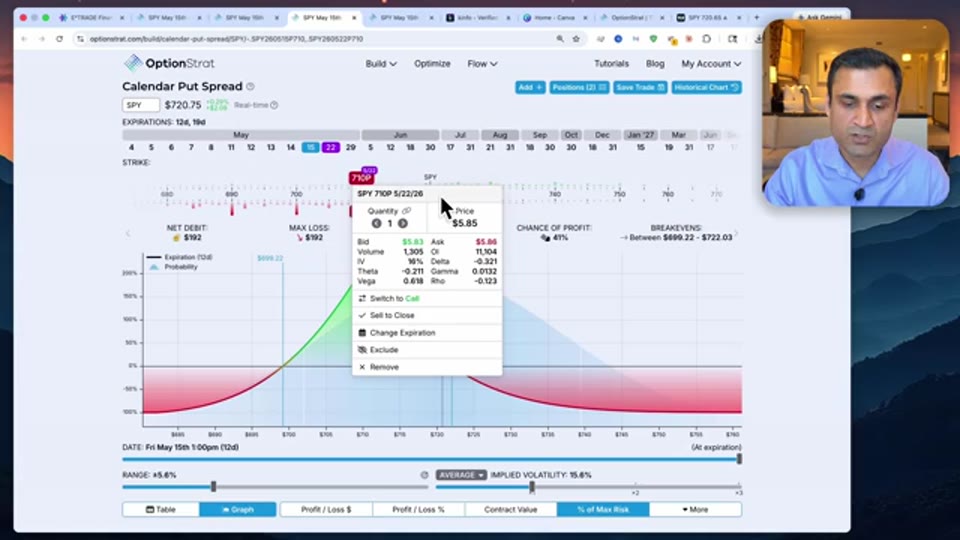
Task: Select % of Max Risk display mode
Action: (603, 509)
